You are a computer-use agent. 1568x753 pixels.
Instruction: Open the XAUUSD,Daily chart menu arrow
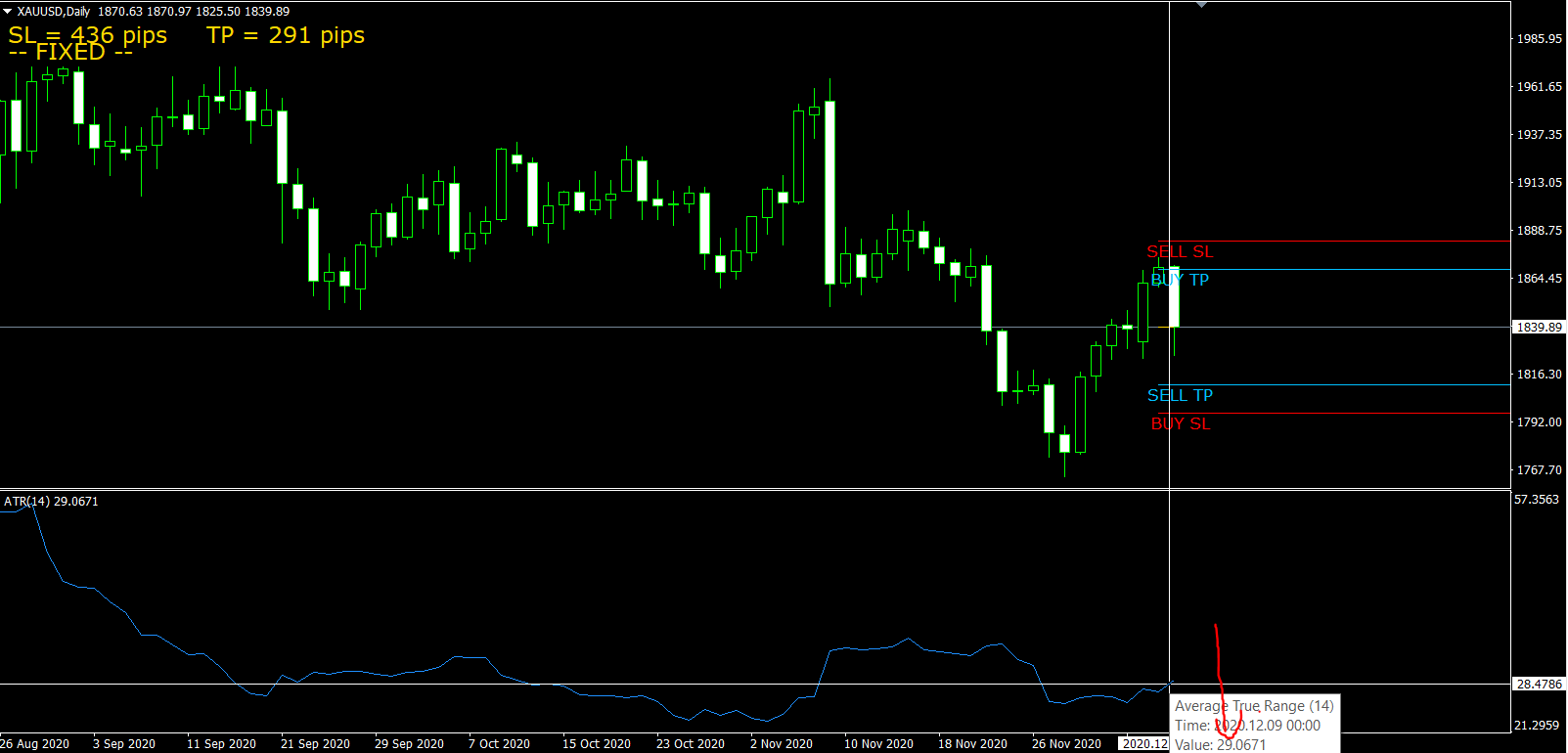pyautogui.click(x=7, y=12)
